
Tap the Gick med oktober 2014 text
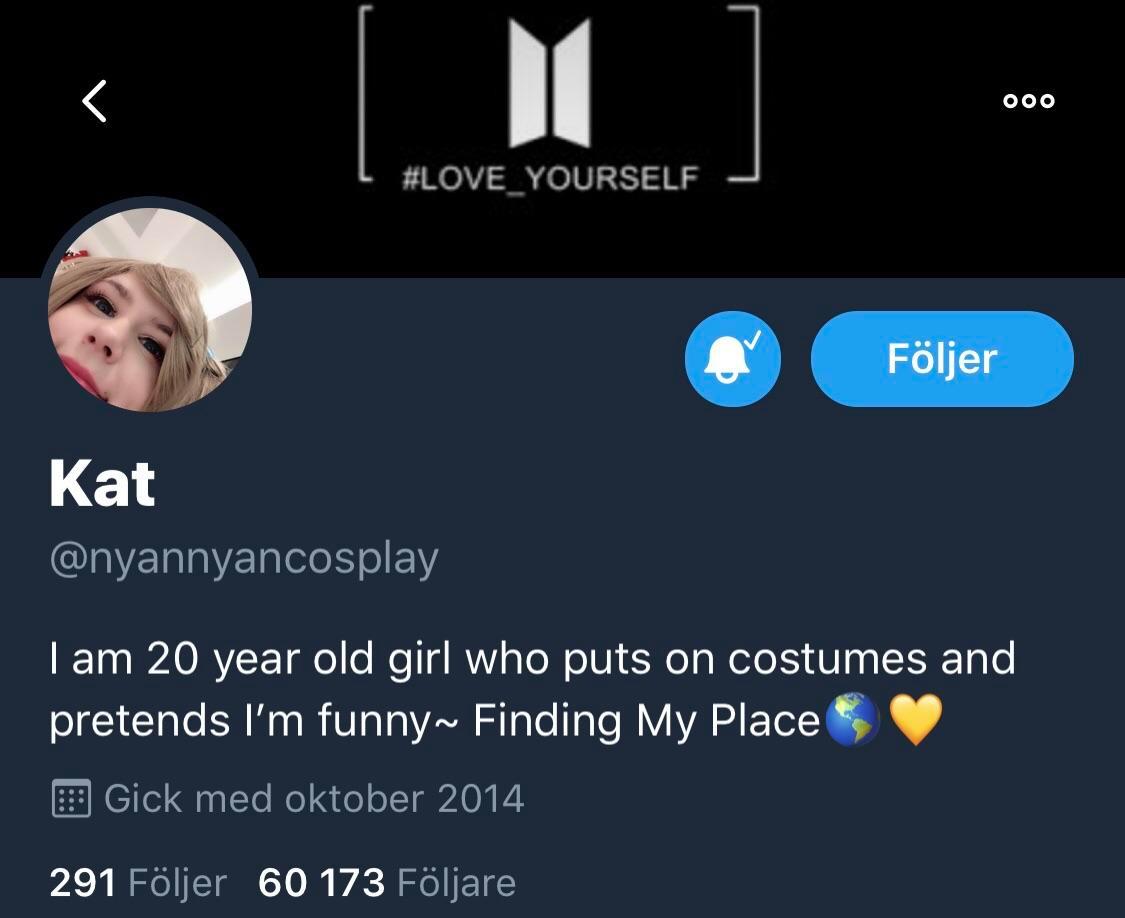(314, 799)
